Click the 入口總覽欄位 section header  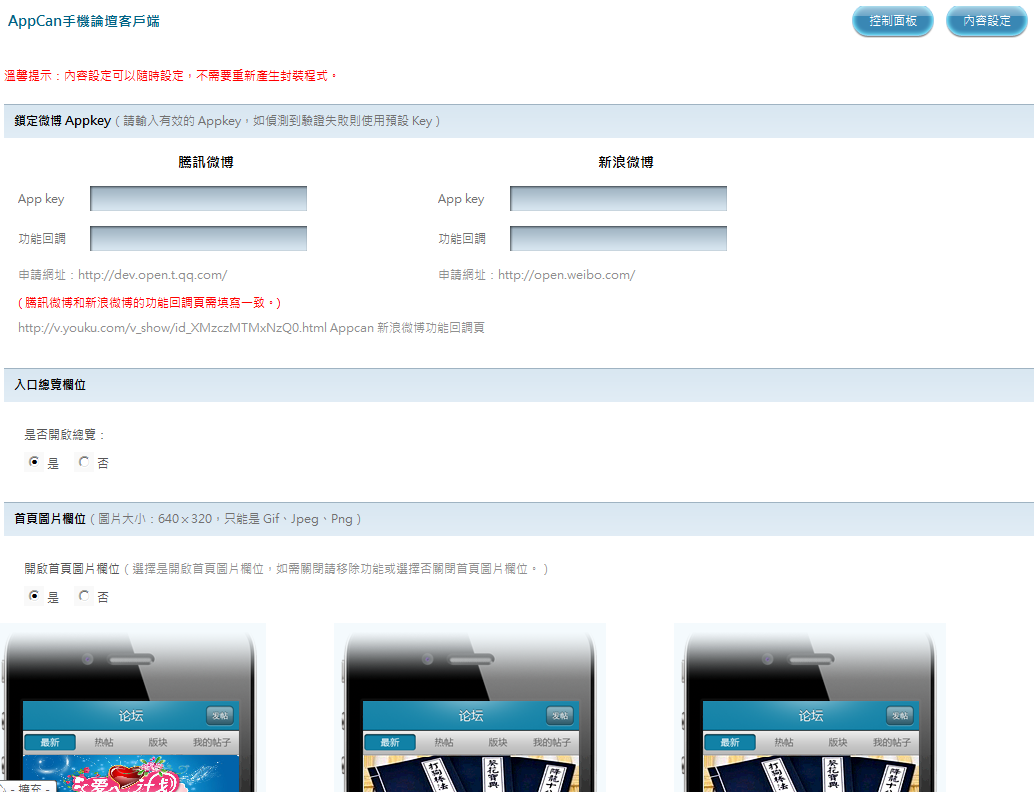[x=519, y=385]
